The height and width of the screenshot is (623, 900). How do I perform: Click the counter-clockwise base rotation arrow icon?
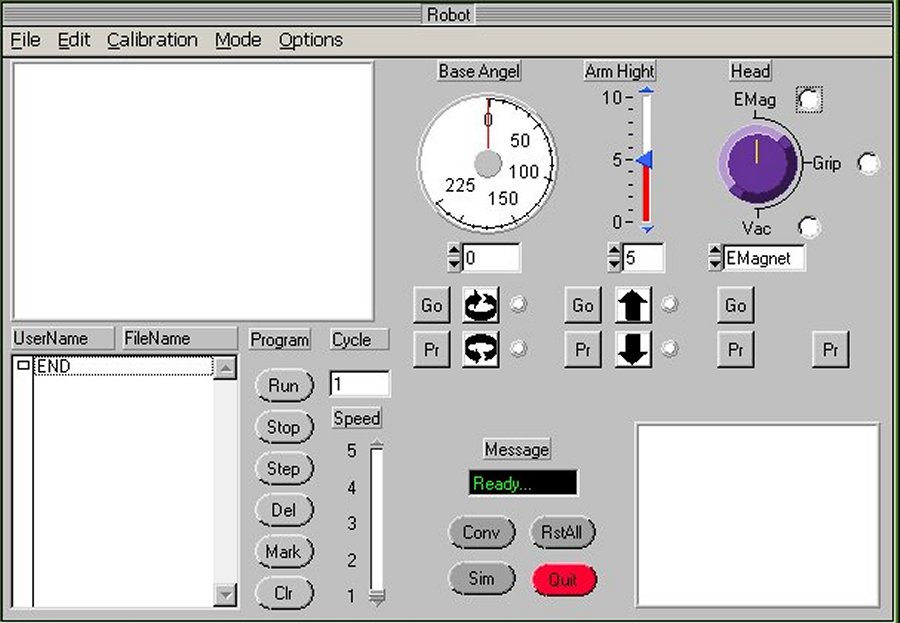[481, 349]
